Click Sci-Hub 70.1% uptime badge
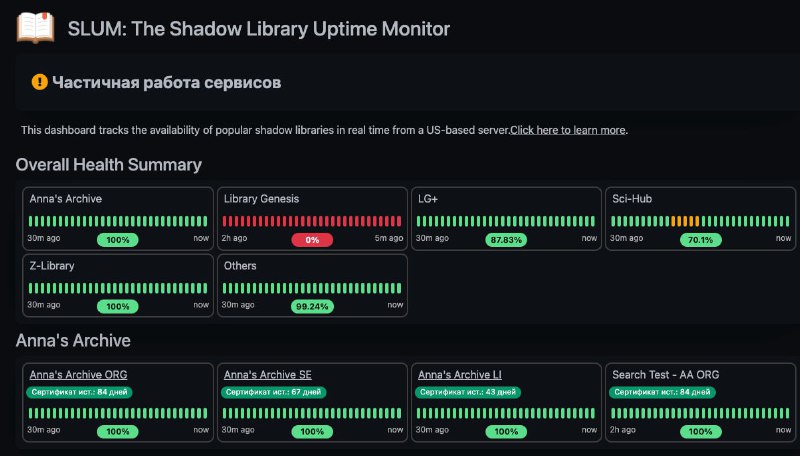 click(701, 240)
